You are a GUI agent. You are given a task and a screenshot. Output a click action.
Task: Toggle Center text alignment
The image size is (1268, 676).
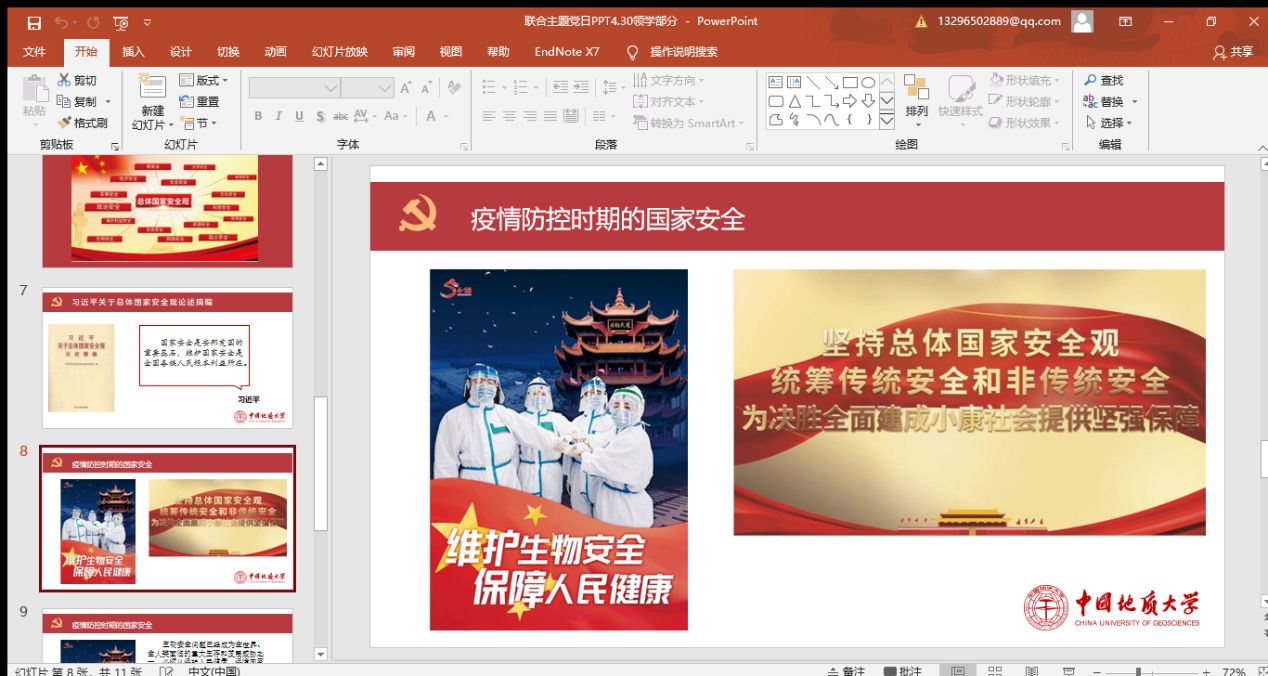pos(509,116)
